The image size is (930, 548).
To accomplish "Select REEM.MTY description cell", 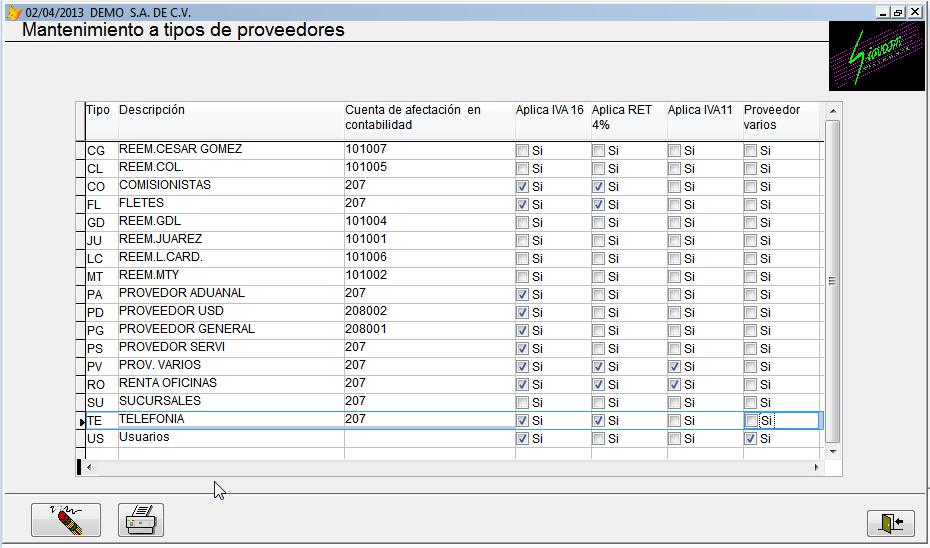I will pyautogui.click(x=231, y=276).
